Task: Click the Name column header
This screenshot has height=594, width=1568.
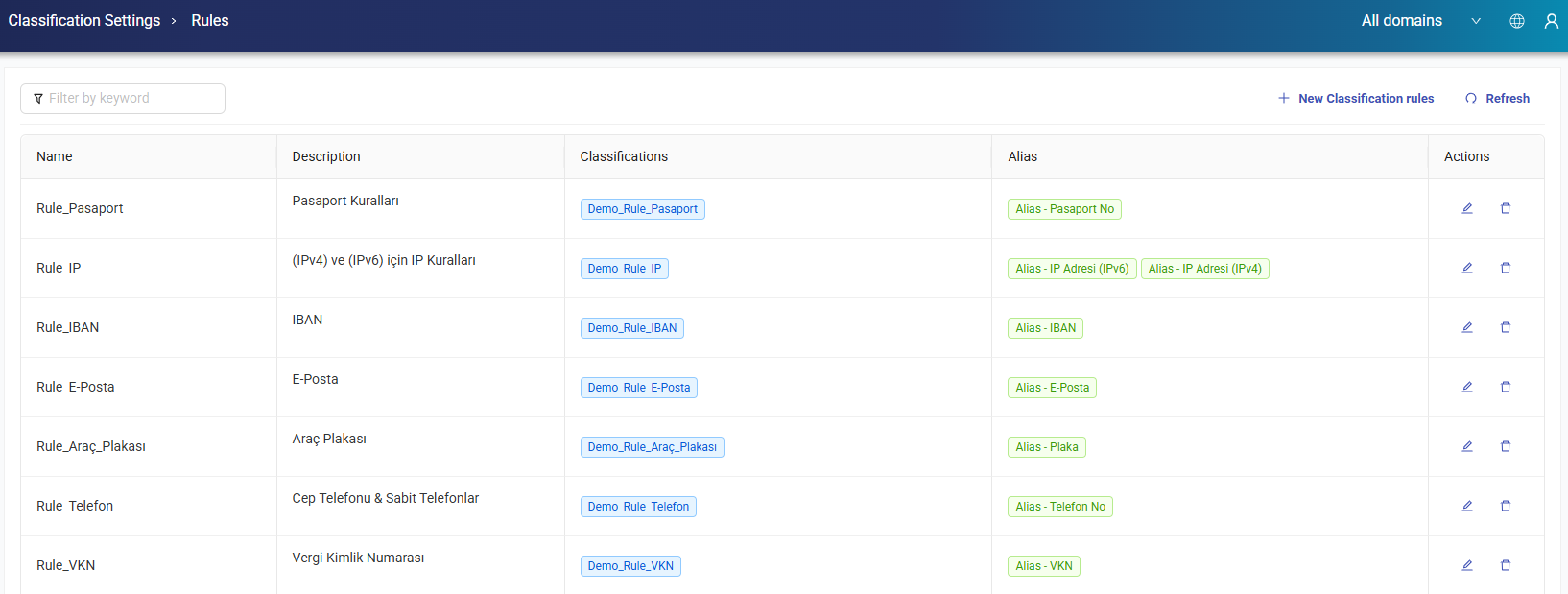Action: click(55, 156)
